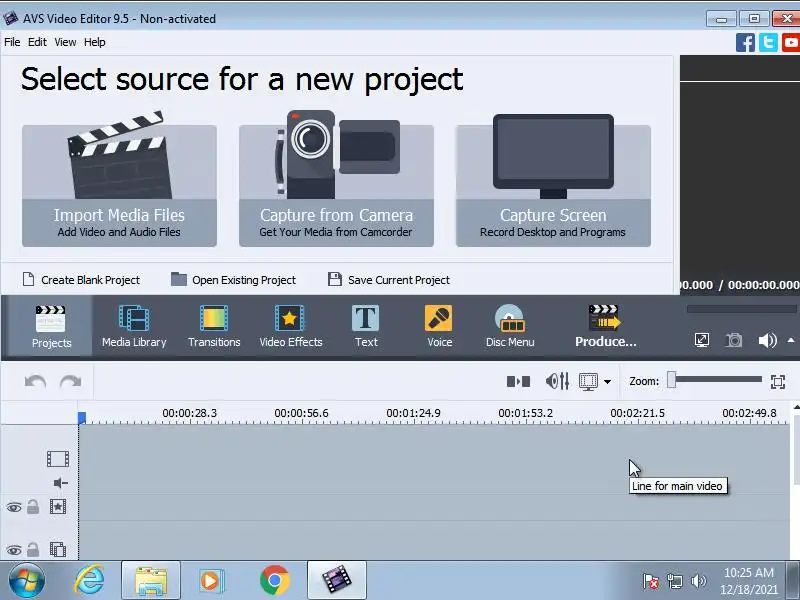Open Google Chrome from taskbar
The height and width of the screenshot is (600, 800).
click(x=274, y=581)
